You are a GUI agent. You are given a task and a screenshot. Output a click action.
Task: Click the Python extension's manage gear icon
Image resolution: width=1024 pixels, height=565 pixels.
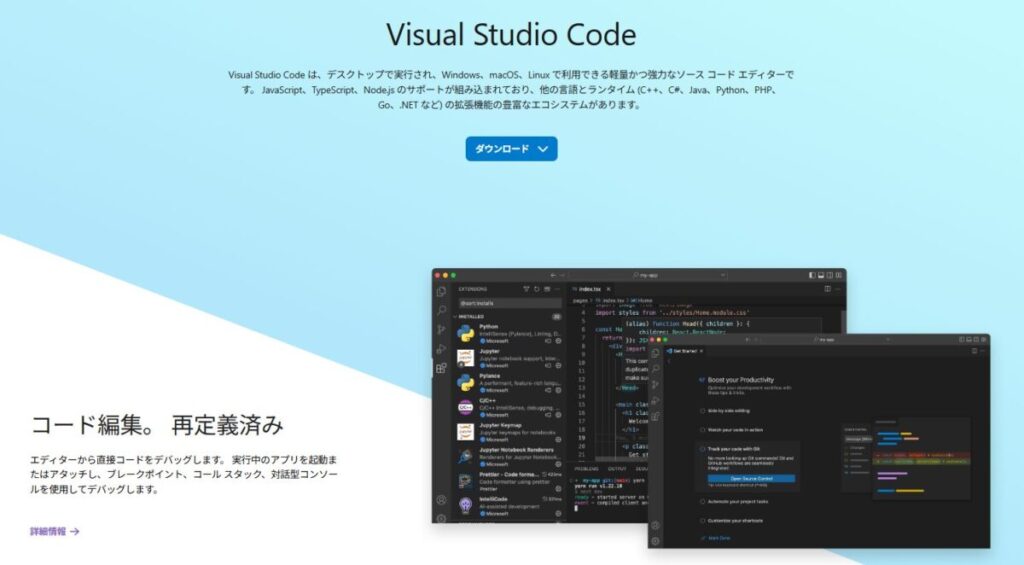[558, 339]
